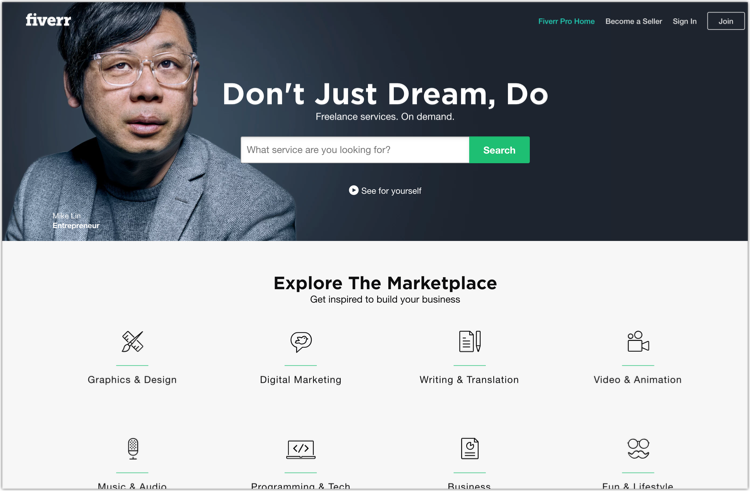750x491 pixels.
Task: Choose the Video & Animation camera icon
Action: (x=638, y=341)
